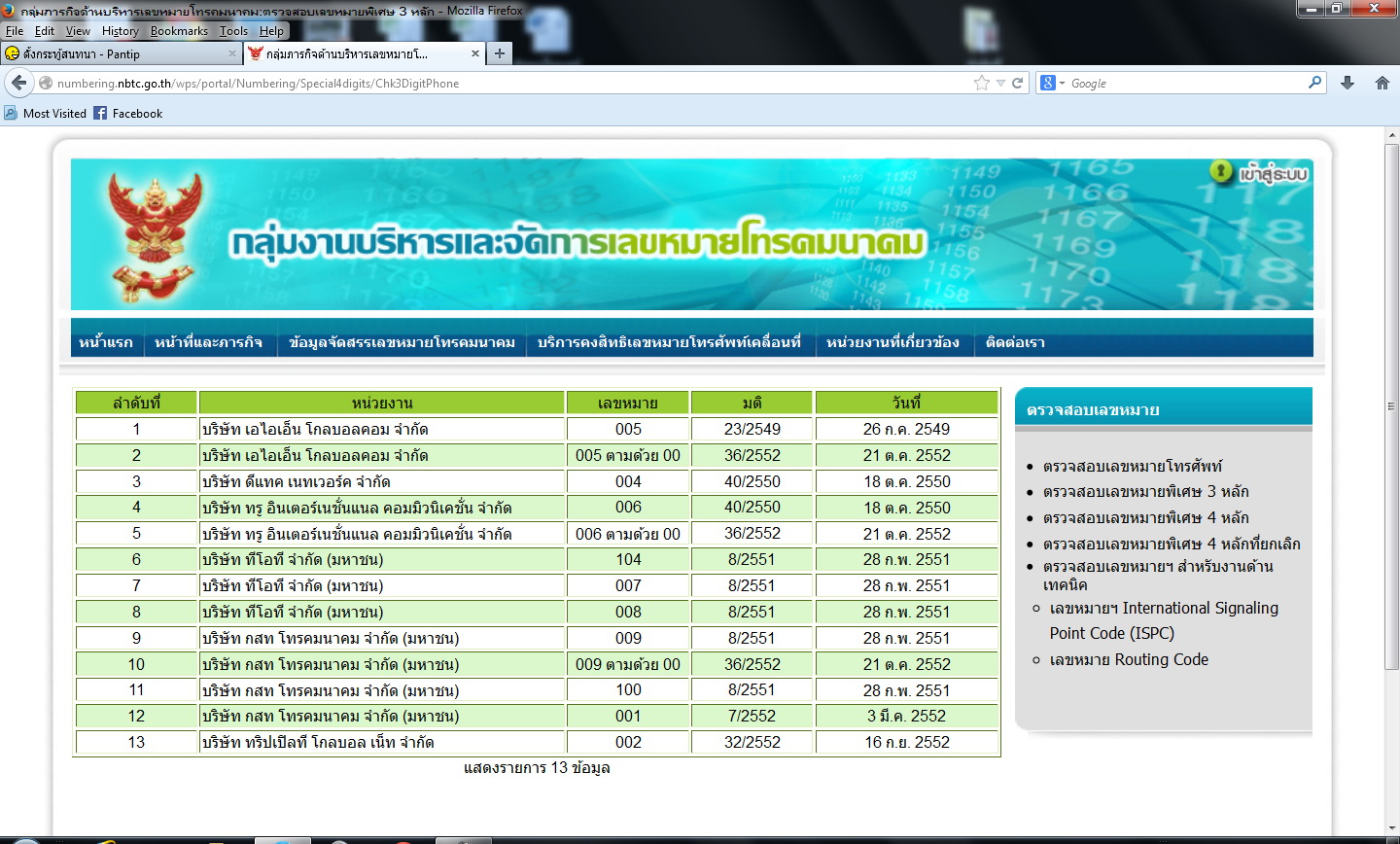Click the date cell 26 ก.ค. 2549
This screenshot has height=844, width=1400.
click(906, 429)
